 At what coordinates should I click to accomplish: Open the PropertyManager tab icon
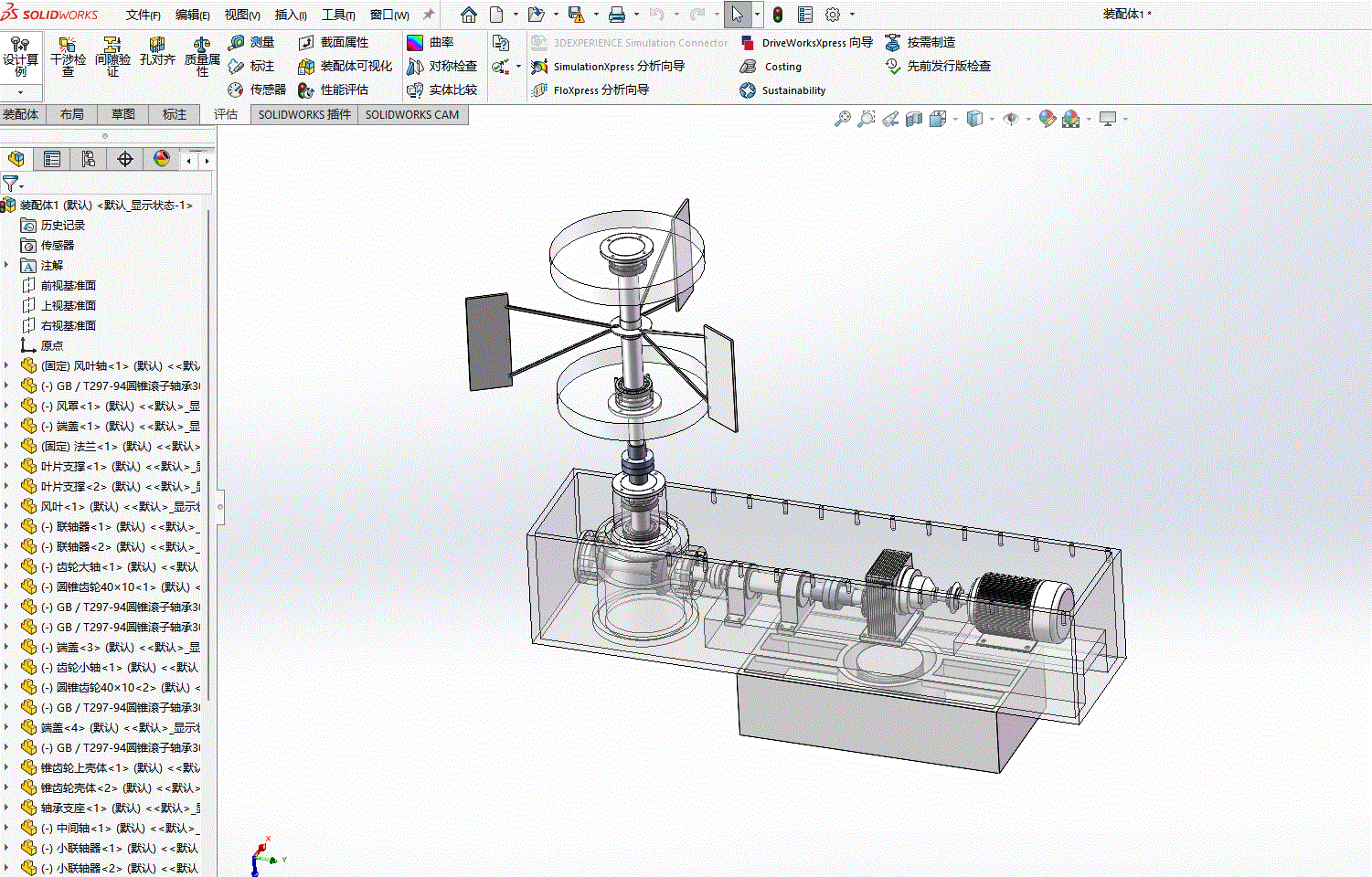pyautogui.click(x=52, y=159)
